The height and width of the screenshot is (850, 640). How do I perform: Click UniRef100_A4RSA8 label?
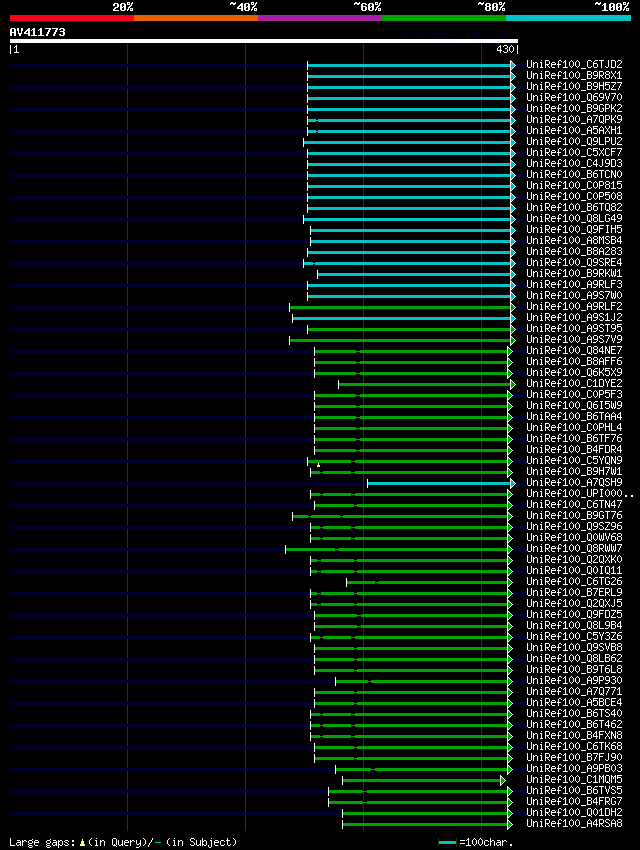(x=574, y=823)
